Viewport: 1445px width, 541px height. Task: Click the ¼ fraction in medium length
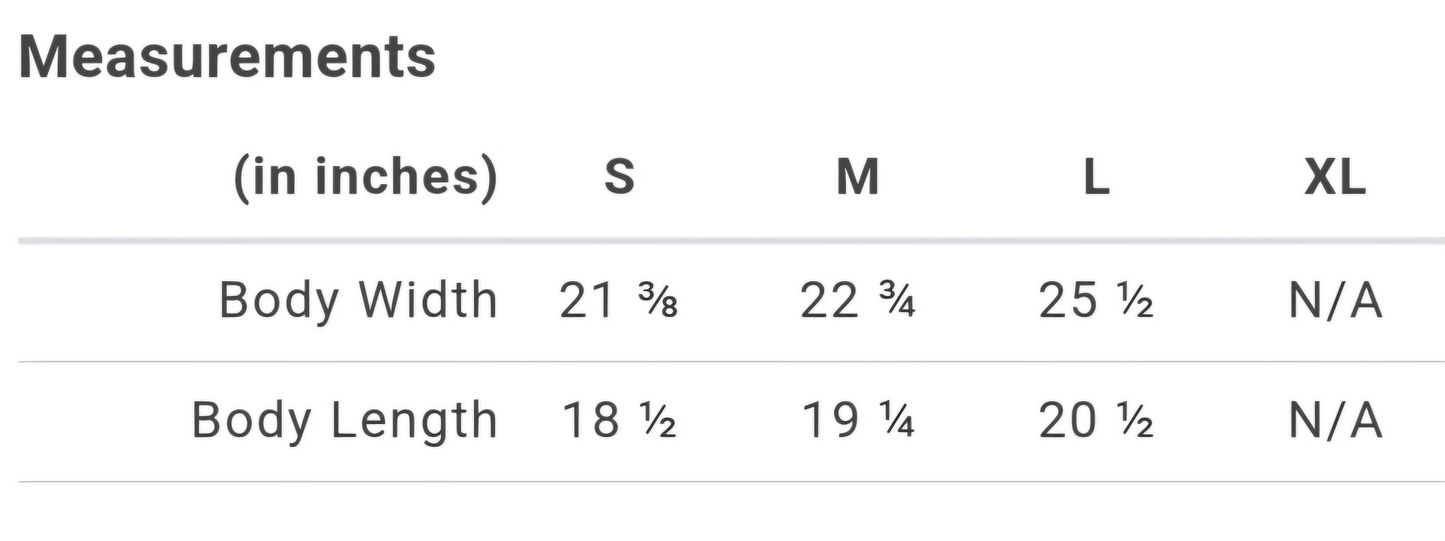pyautogui.click(x=894, y=422)
